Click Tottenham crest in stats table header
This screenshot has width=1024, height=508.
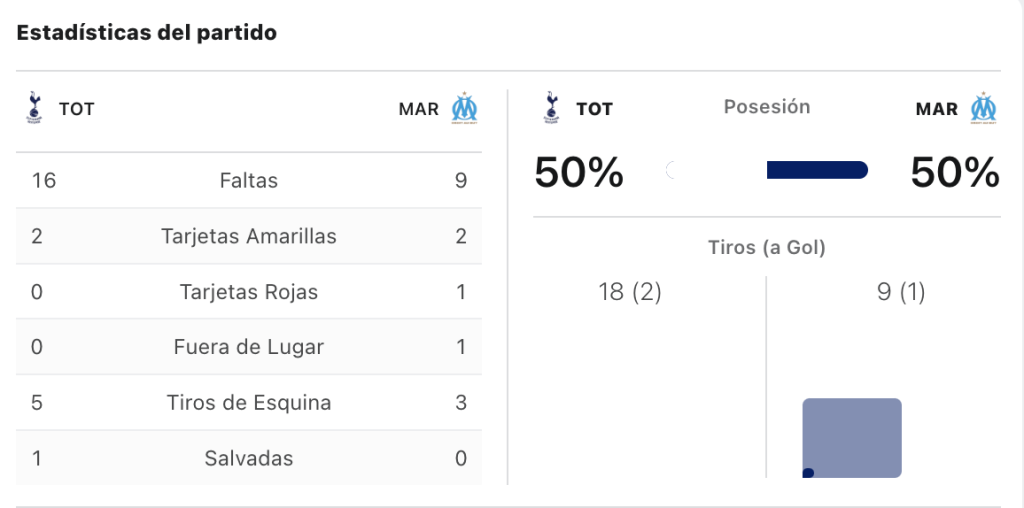coord(34,108)
